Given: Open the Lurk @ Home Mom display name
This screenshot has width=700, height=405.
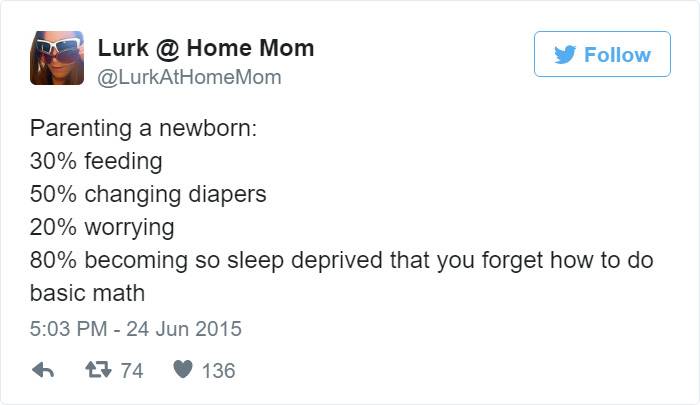Looking at the screenshot, I should (x=206, y=48).
